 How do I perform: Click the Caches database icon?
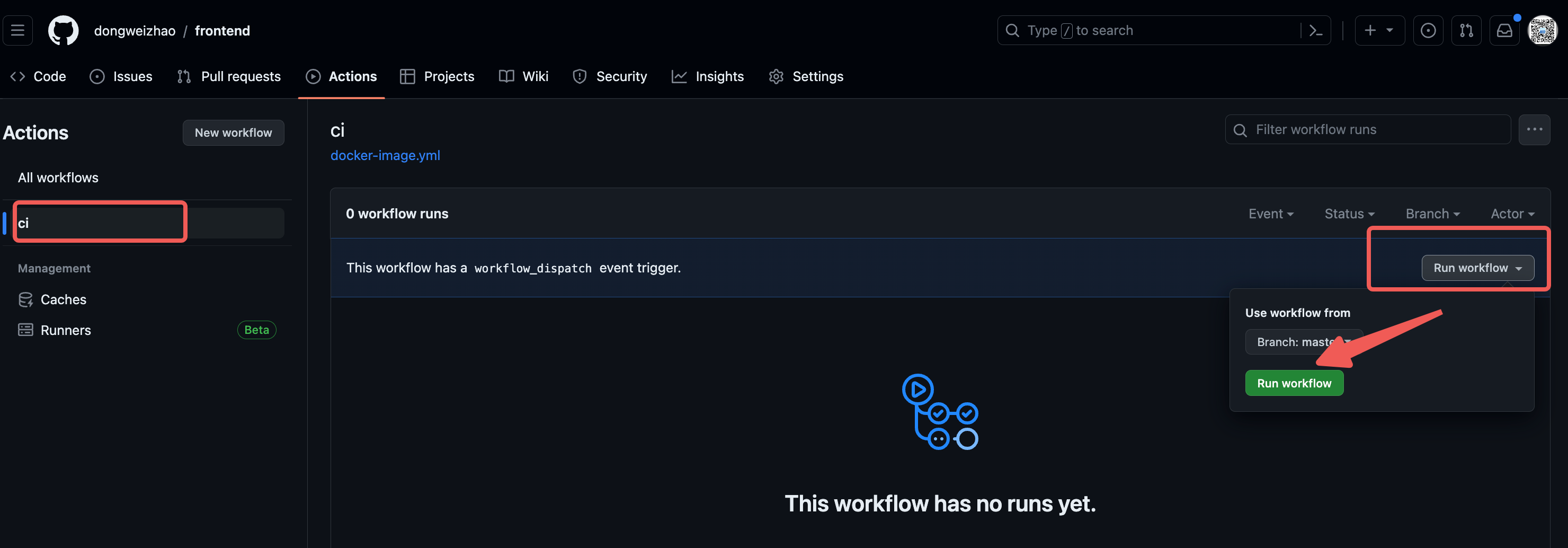click(25, 299)
